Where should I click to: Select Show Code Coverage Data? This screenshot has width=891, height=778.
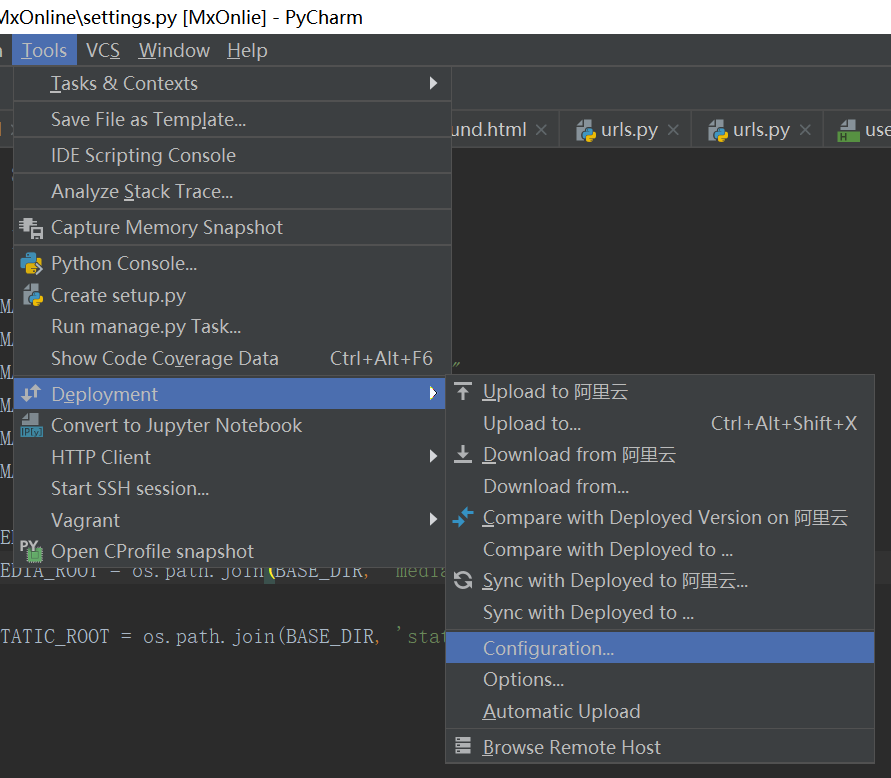pos(232,359)
